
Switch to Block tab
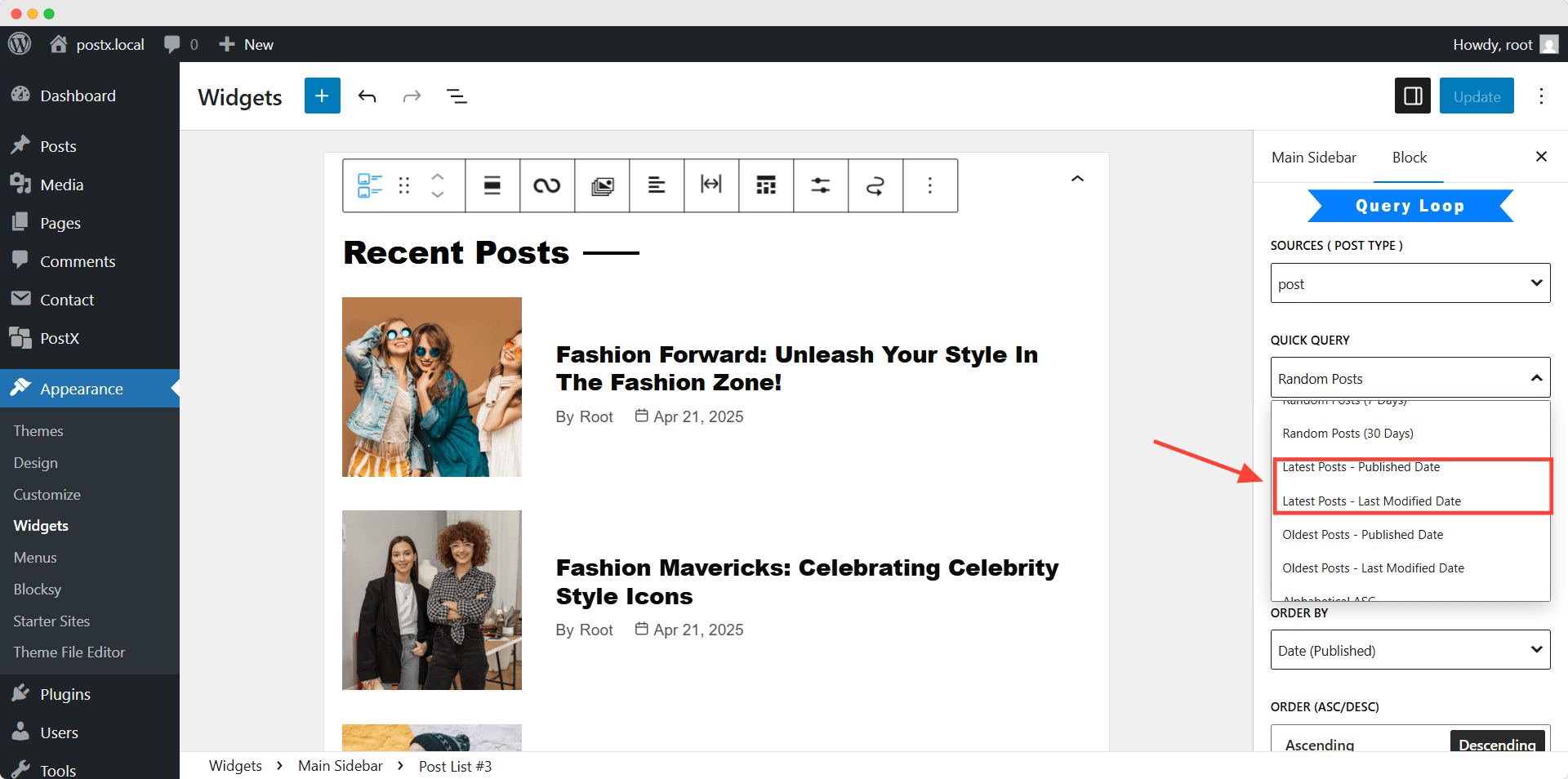[1409, 157]
